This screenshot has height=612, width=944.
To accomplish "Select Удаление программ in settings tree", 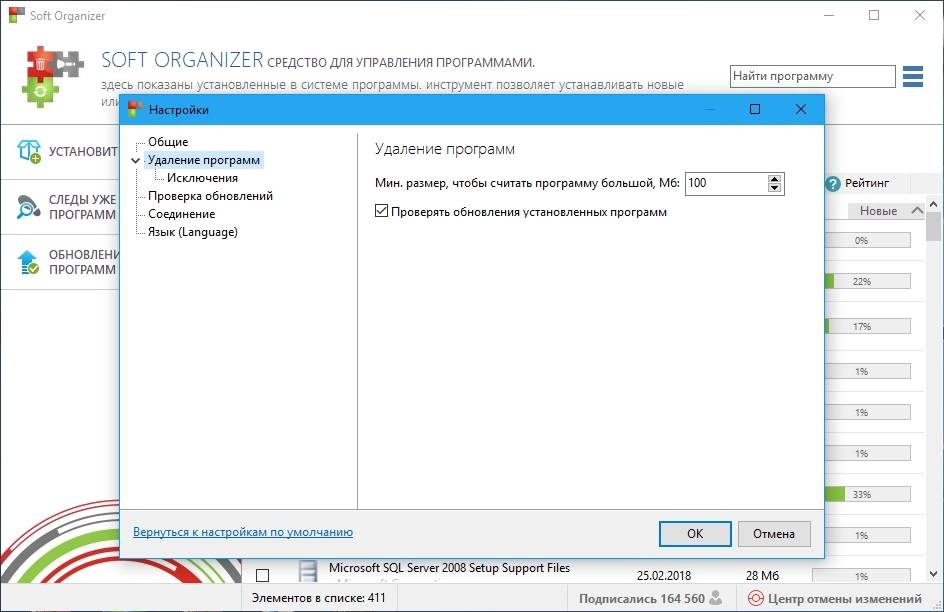I will click(x=204, y=159).
